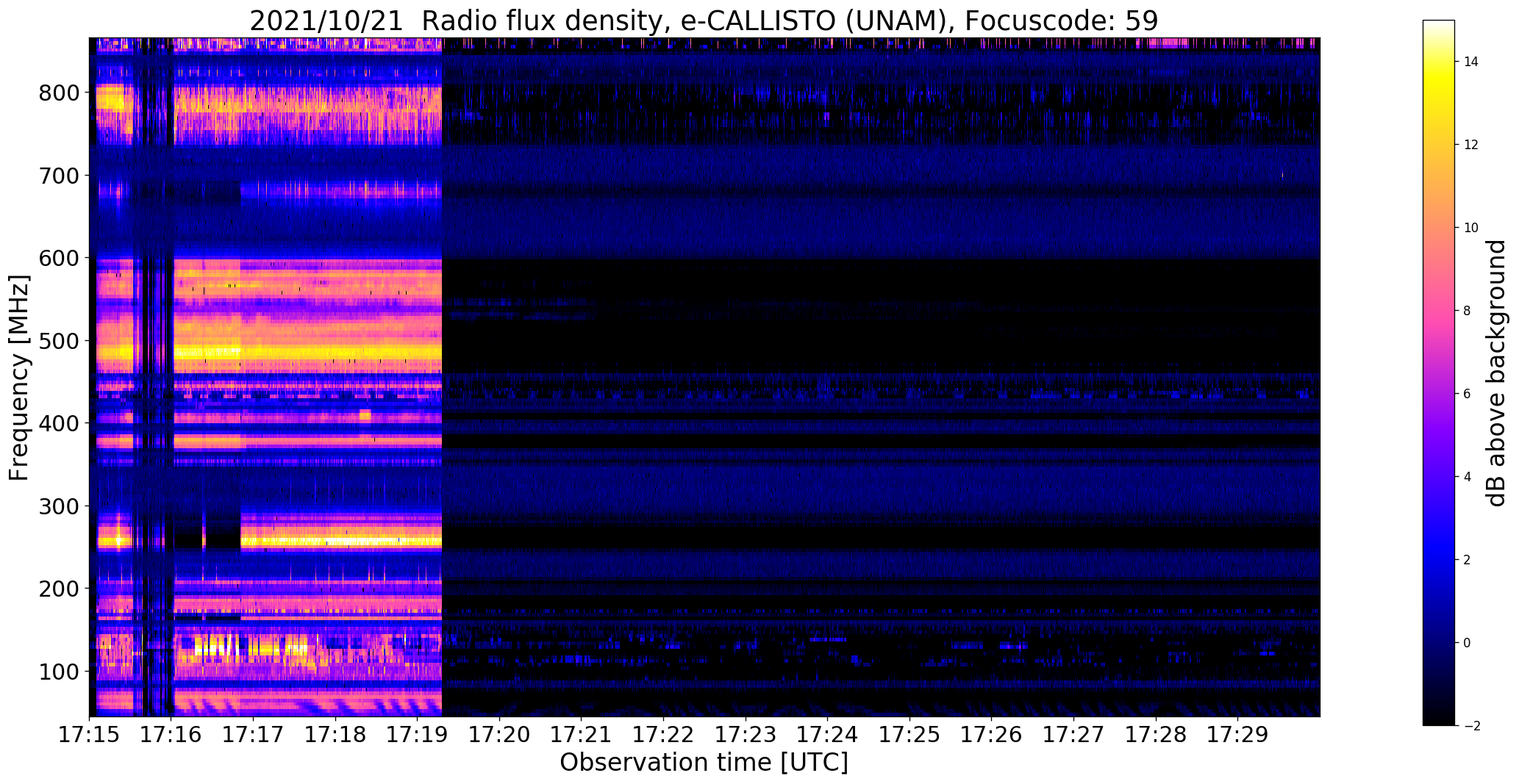Click the 17:19 time tick label
Screen dimensions: 1519x784
tap(418, 734)
